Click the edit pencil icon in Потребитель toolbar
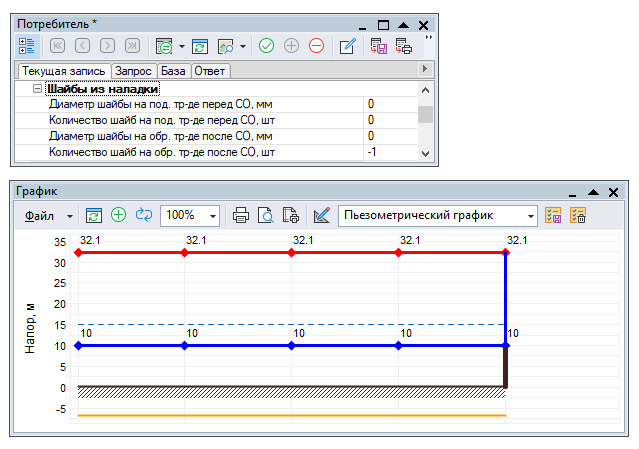Image resolution: width=639 pixels, height=449 pixels. click(x=347, y=46)
